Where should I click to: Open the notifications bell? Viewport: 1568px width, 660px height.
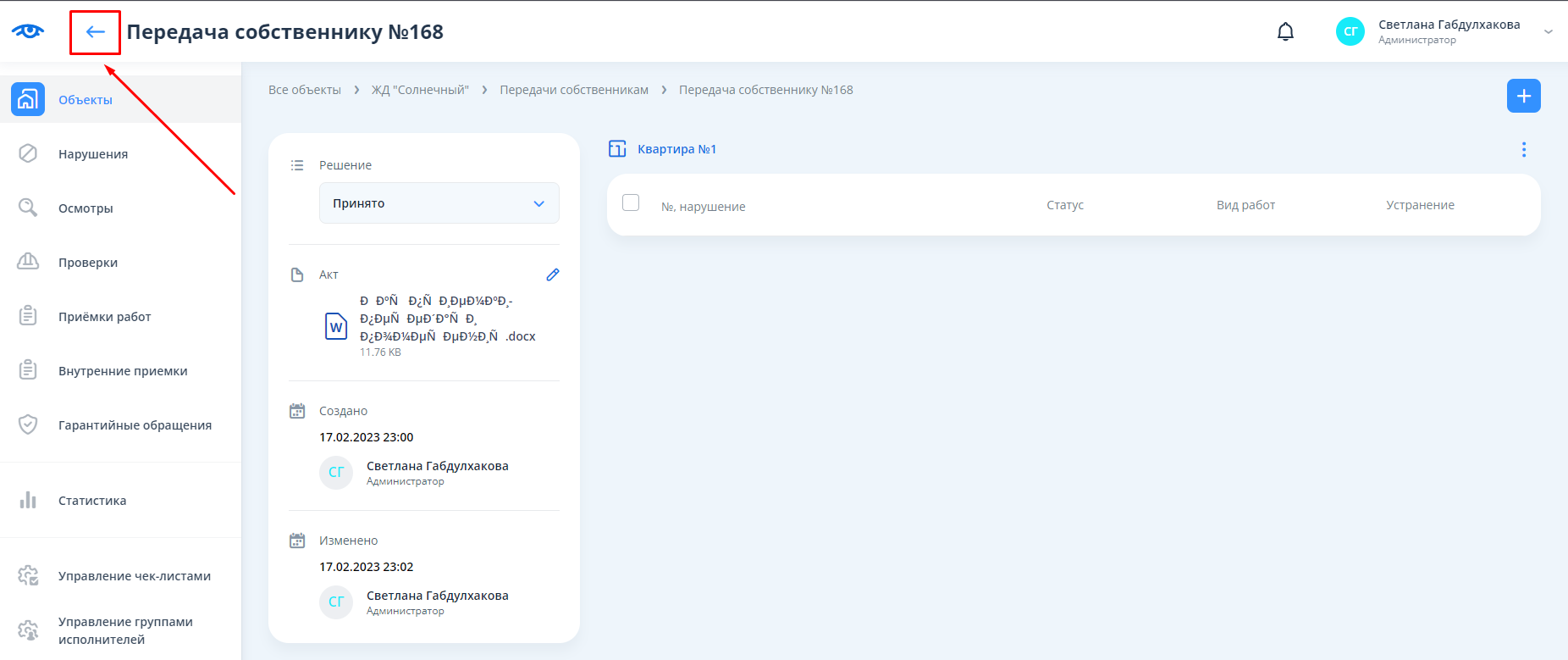(1285, 32)
